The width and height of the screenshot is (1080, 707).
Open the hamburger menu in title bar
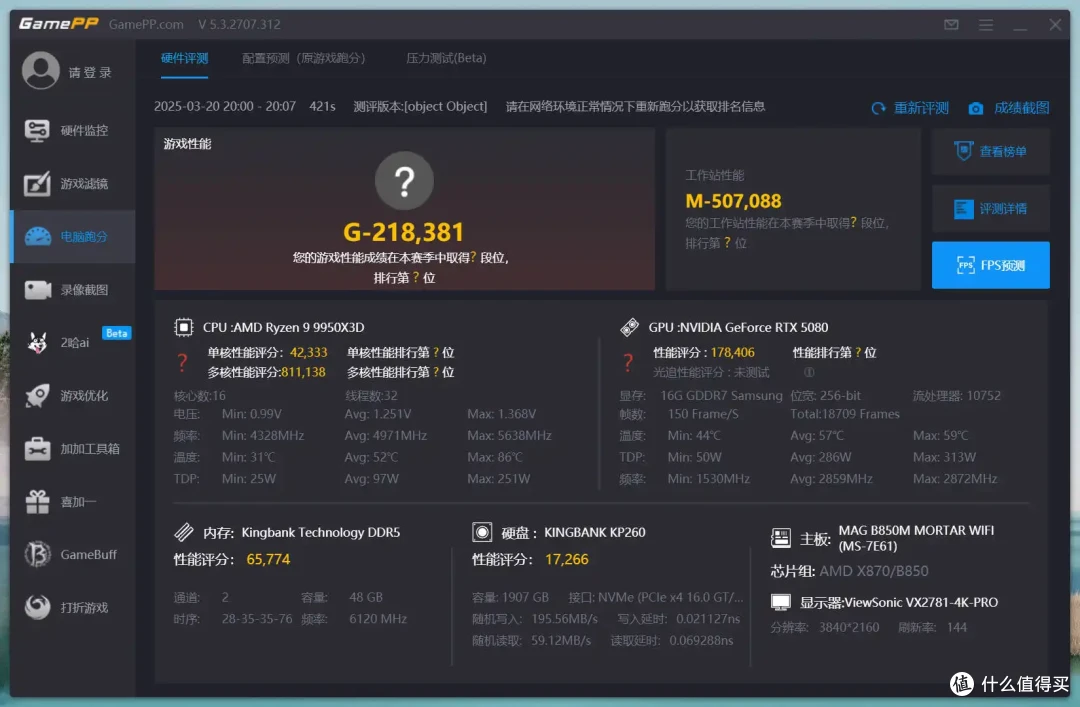point(986,25)
